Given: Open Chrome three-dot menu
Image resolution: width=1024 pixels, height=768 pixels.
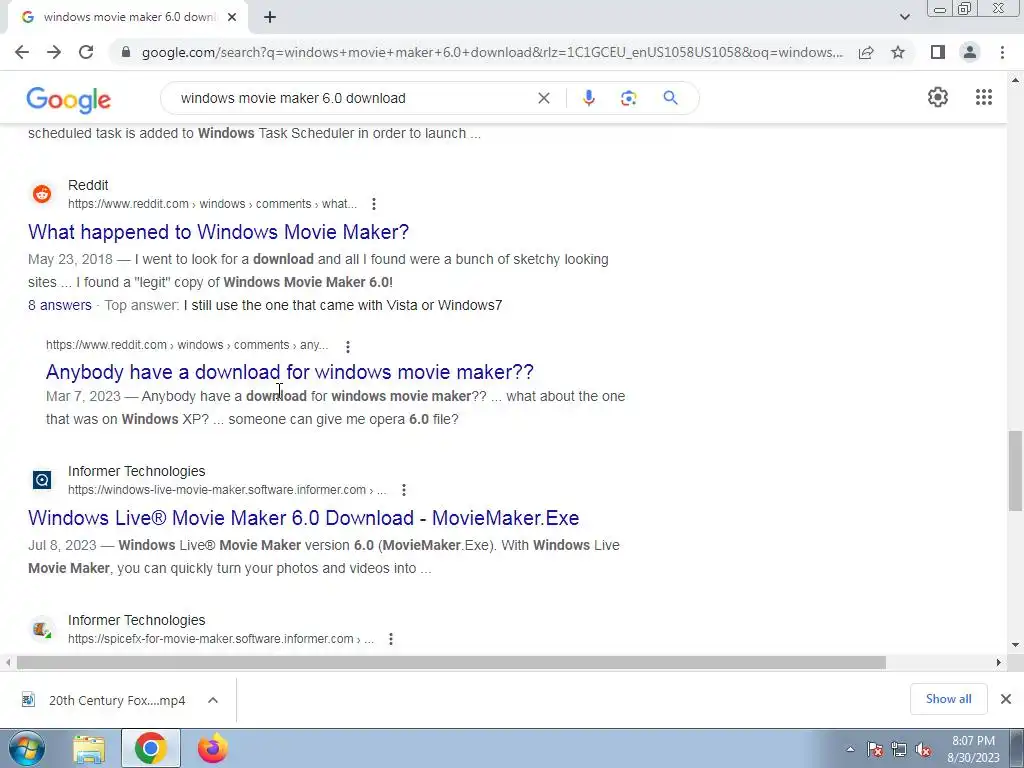Looking at the screenshot, I should 1002,52.
